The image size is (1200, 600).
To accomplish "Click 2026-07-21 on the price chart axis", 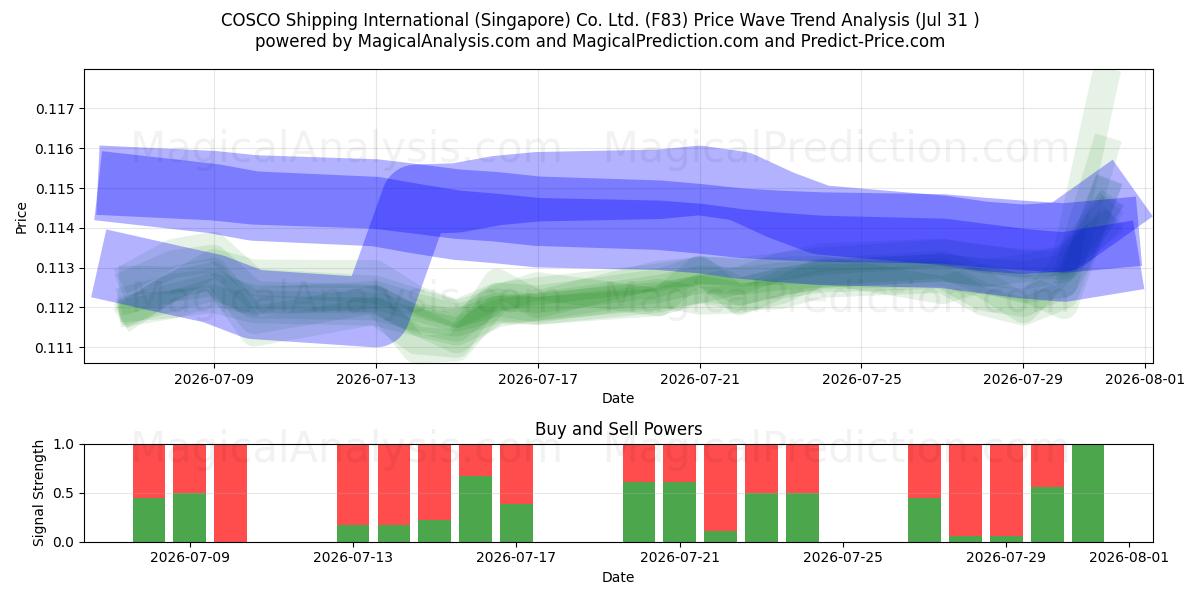I will pyautogui.click(x=700, y=380).
